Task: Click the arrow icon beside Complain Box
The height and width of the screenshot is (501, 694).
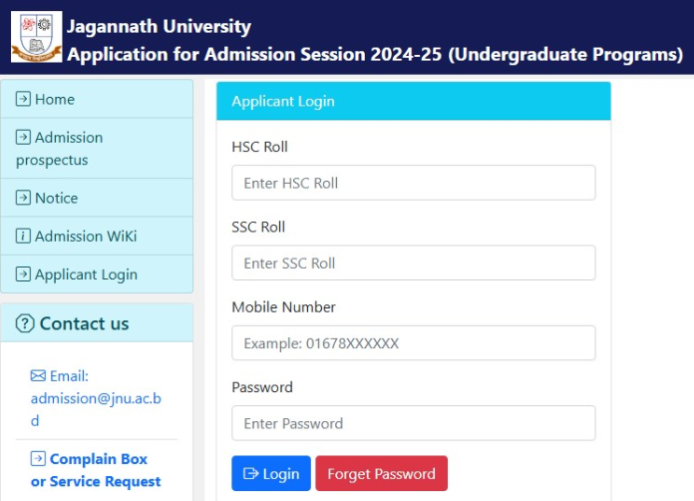Action: pos(38,459)
